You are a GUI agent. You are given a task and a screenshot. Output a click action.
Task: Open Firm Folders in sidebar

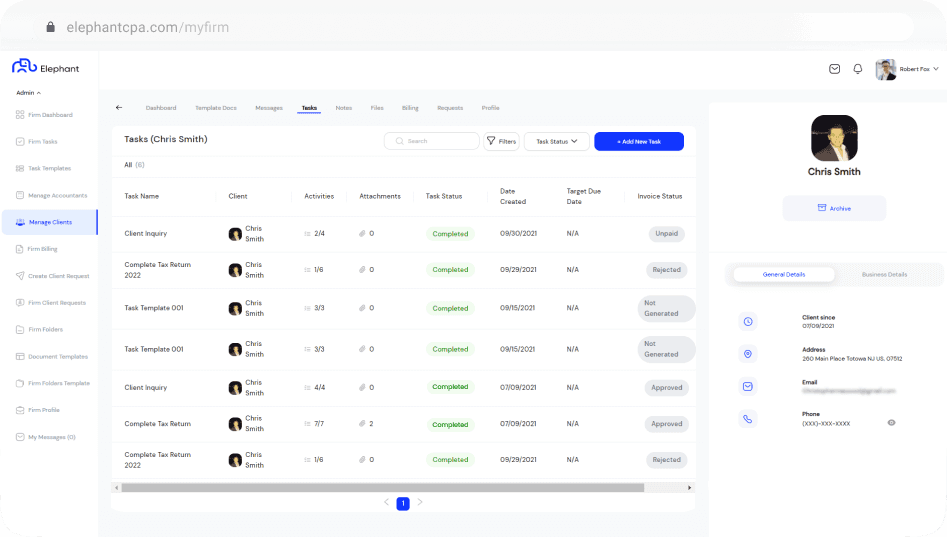(x=45, y=329)
